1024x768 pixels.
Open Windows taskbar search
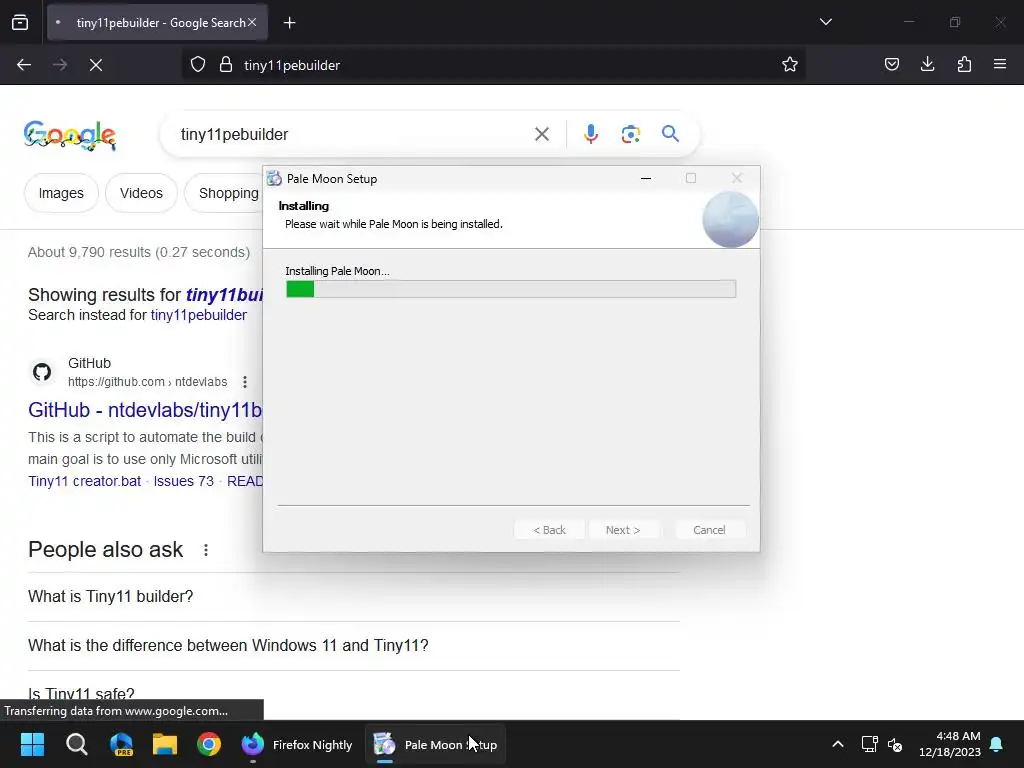click(x=76, y=744)
